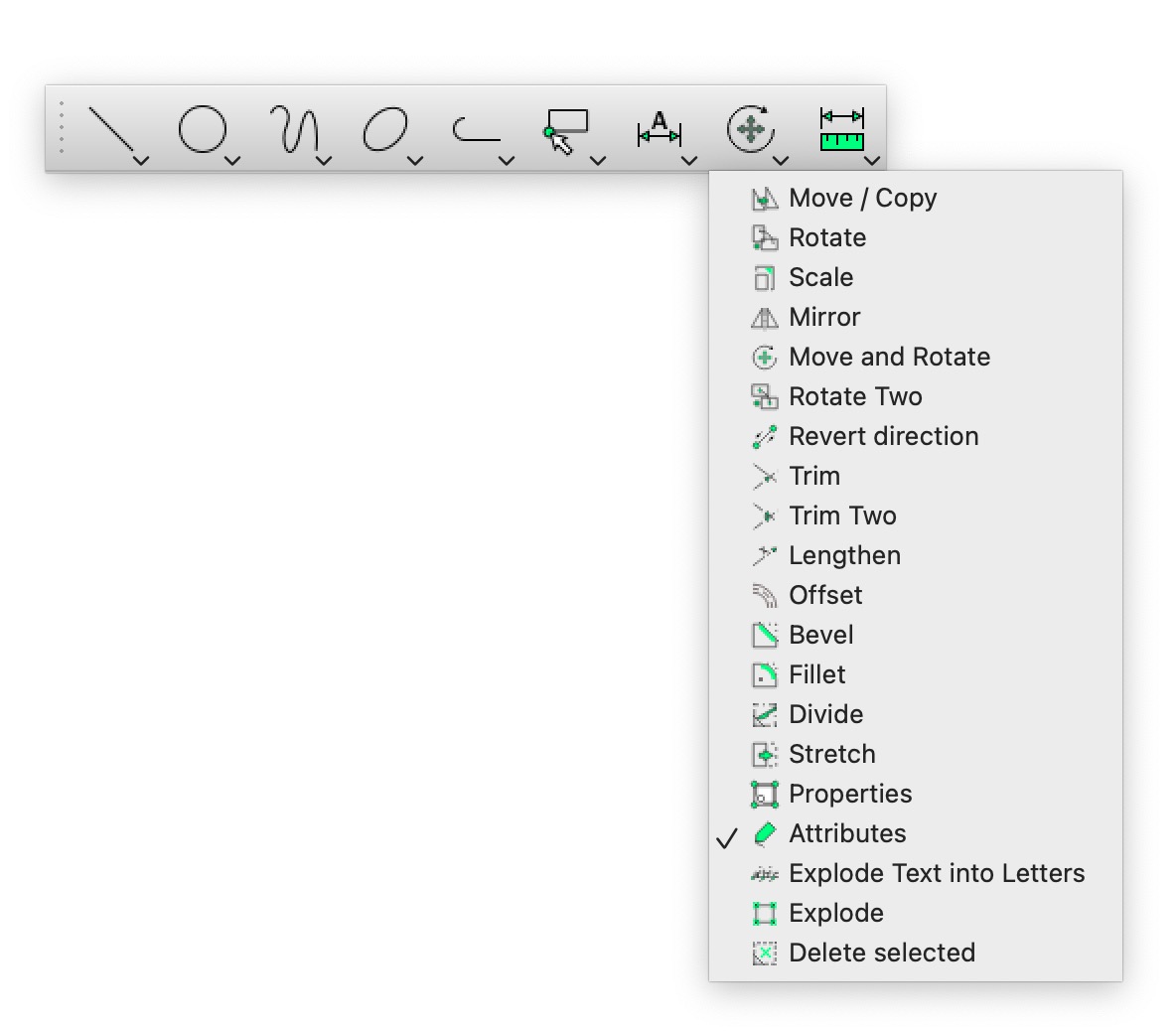Screen dimensions: 1176x1031
Task: Expand the Measure tool dropdown arrow
Action: [x=872, y=161]
